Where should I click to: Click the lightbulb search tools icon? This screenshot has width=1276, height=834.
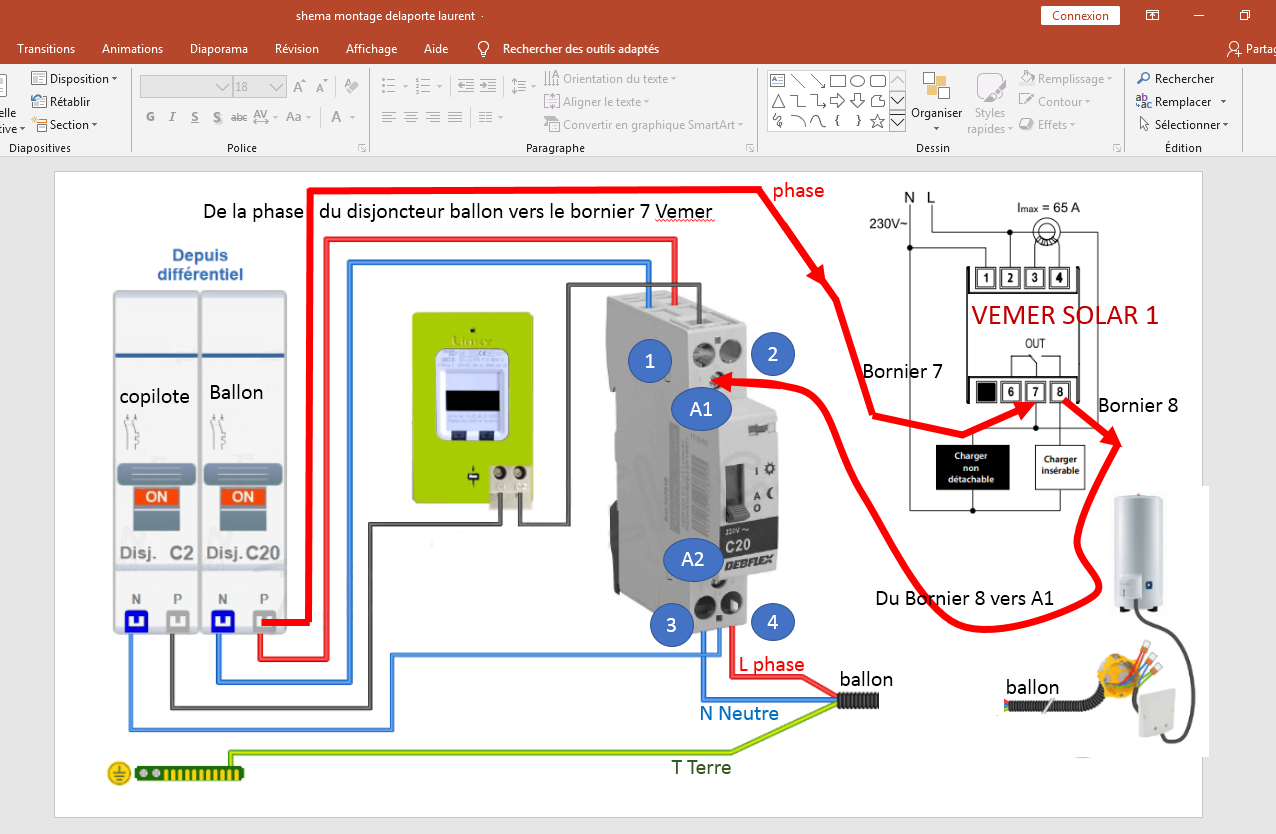coord(484,49)
